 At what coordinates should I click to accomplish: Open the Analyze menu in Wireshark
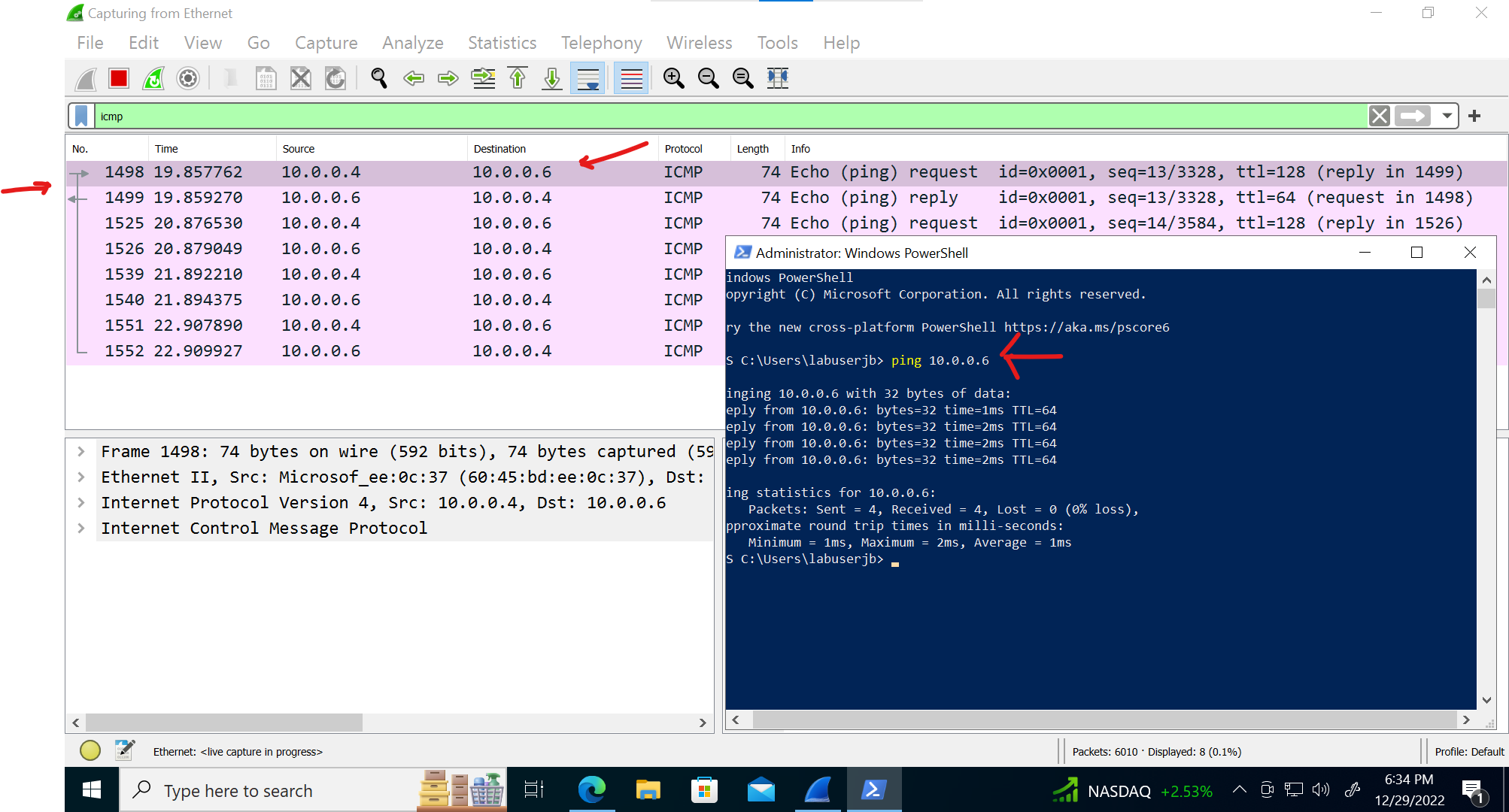pos(412,42)
